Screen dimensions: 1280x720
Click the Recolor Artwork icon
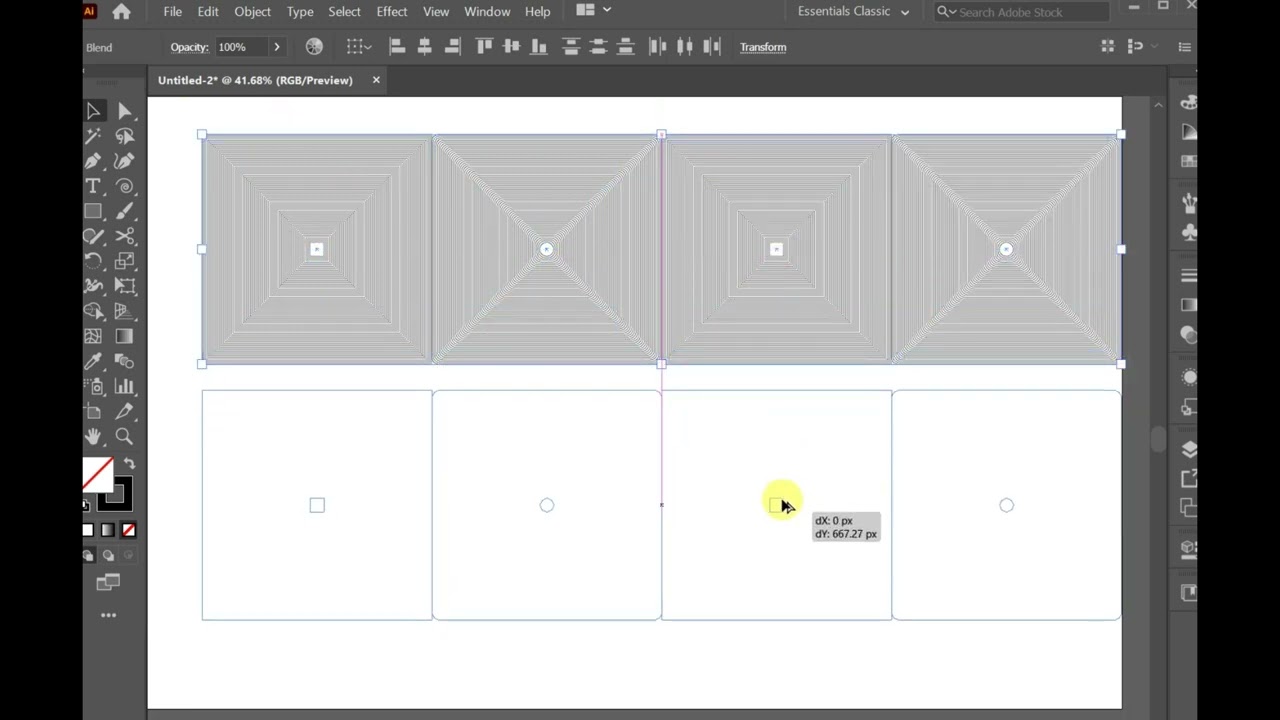pyautogui.click(x=314, y=46)
